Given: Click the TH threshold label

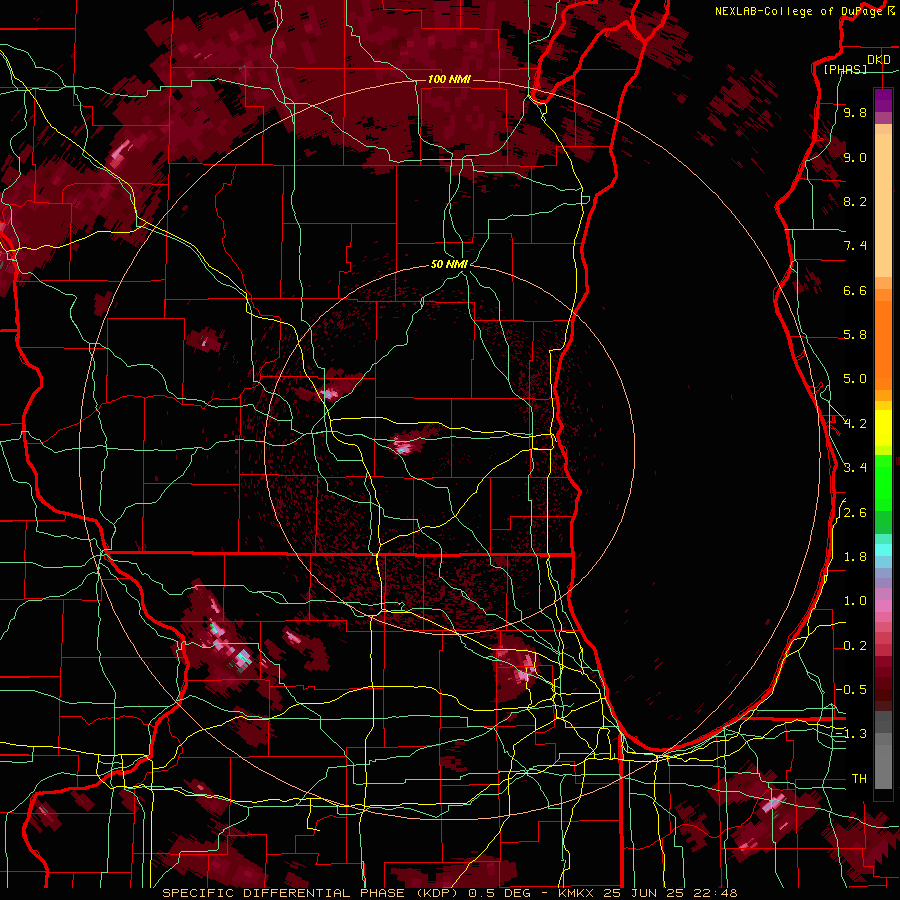Looking at the screenshot, I should pos(859,779).
